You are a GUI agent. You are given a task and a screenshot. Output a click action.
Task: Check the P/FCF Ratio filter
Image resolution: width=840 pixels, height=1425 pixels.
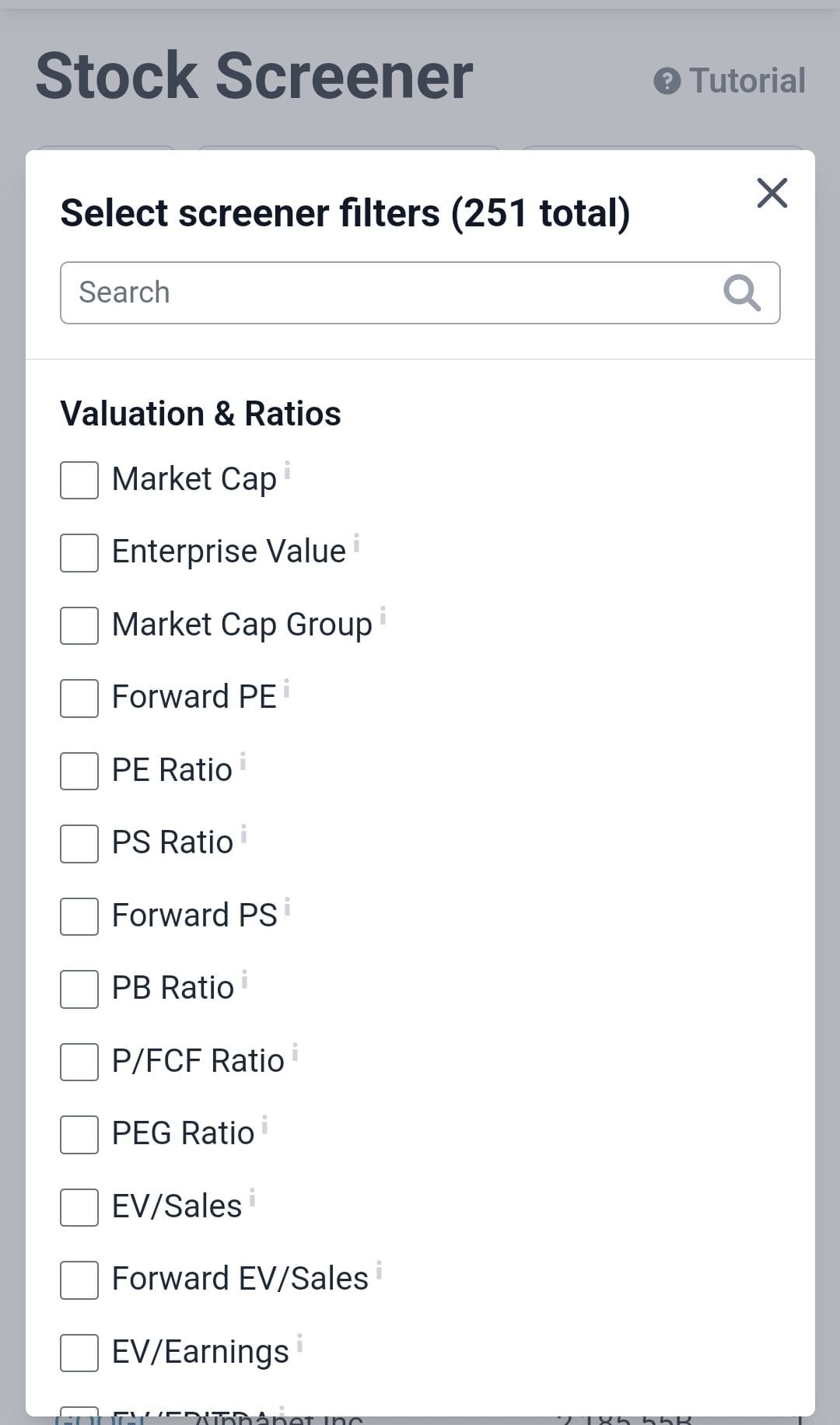point(79,1062)
